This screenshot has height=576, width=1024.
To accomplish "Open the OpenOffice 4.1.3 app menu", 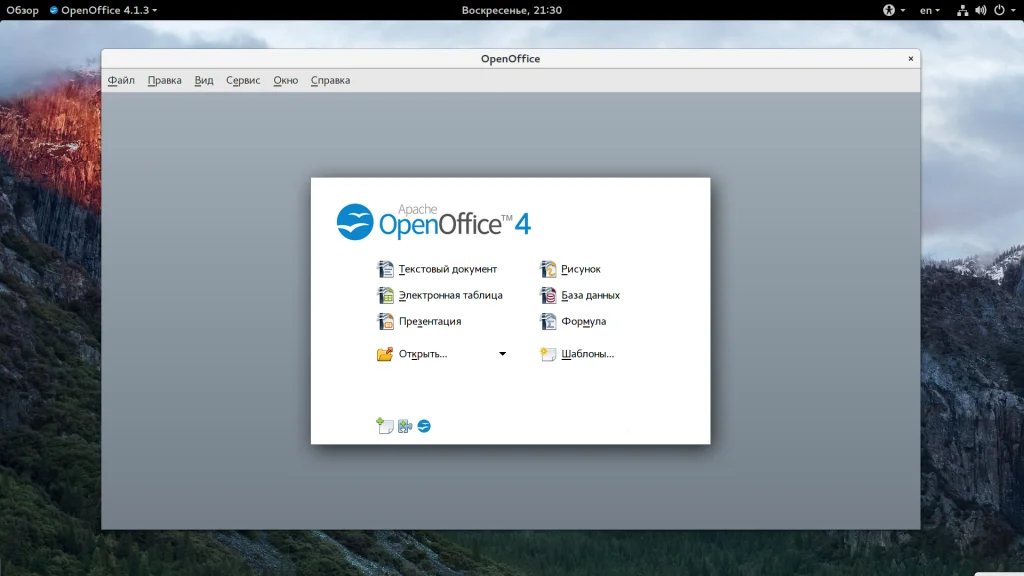I will (x=103, y=10).
